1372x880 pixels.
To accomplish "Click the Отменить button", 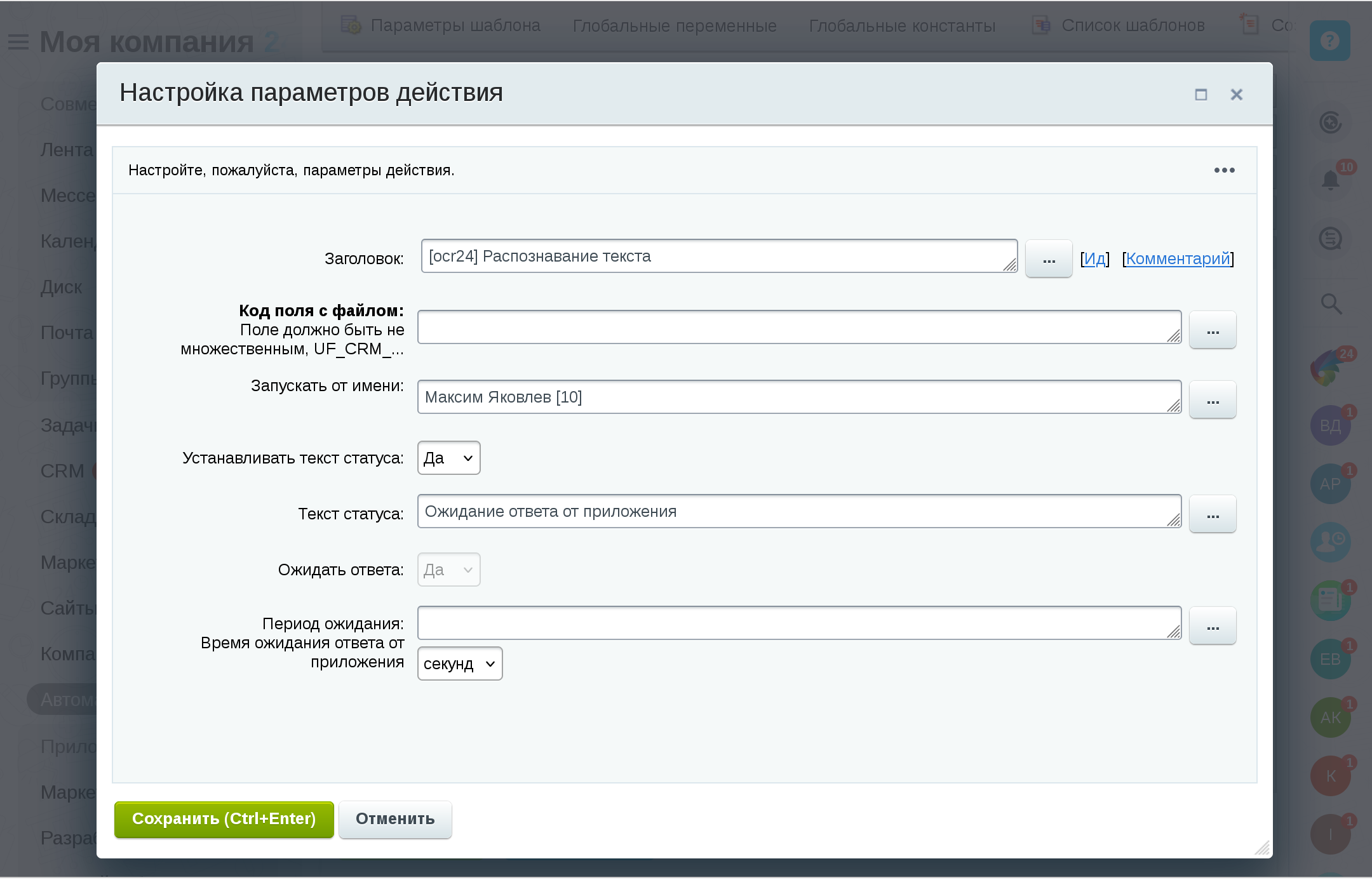I will click(x=395, y=819).
